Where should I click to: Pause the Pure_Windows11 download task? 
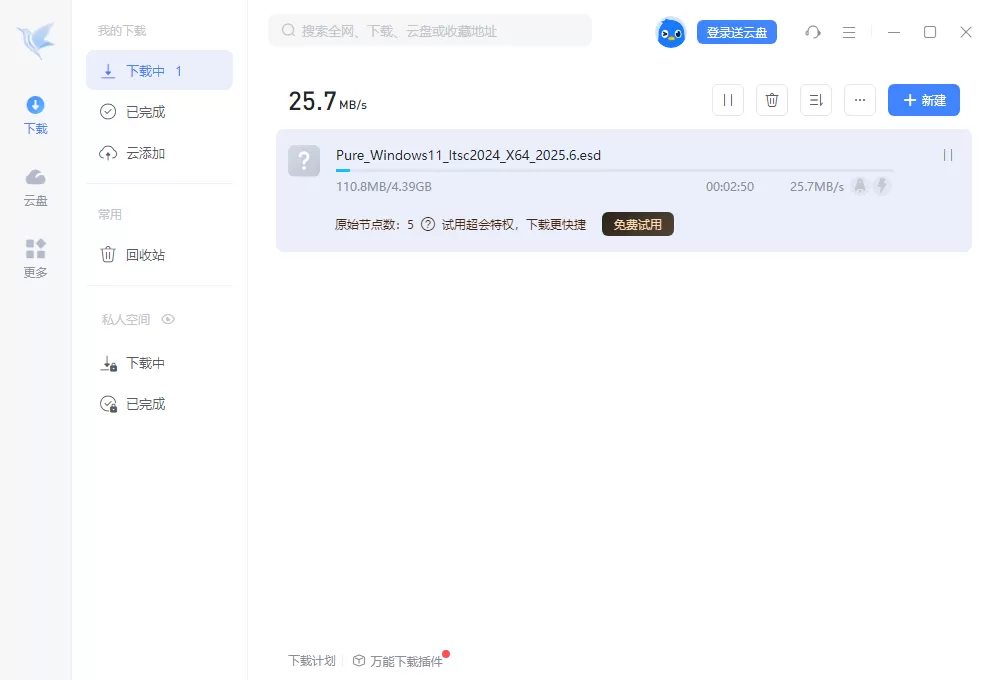tap(946, 155)
